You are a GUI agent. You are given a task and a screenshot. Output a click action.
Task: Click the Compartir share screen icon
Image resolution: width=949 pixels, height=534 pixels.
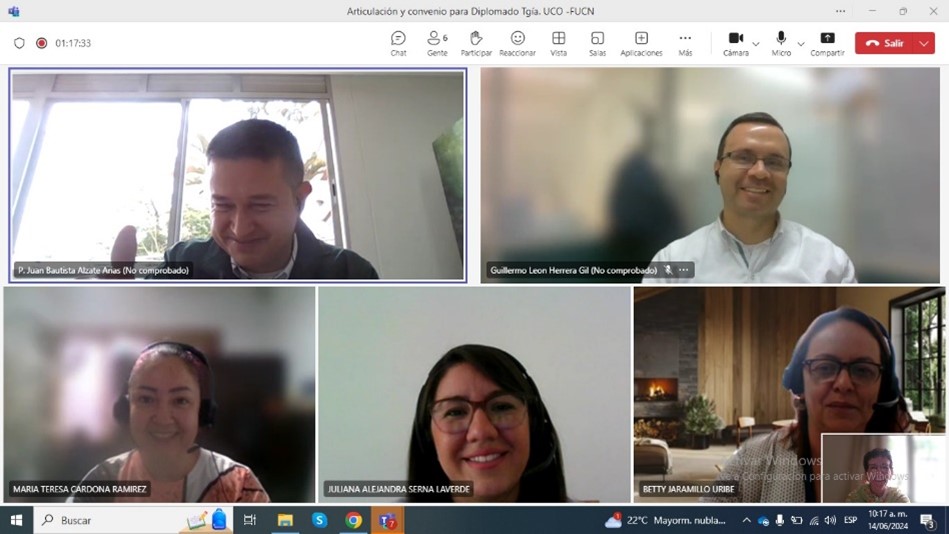[x=827, y=43]
